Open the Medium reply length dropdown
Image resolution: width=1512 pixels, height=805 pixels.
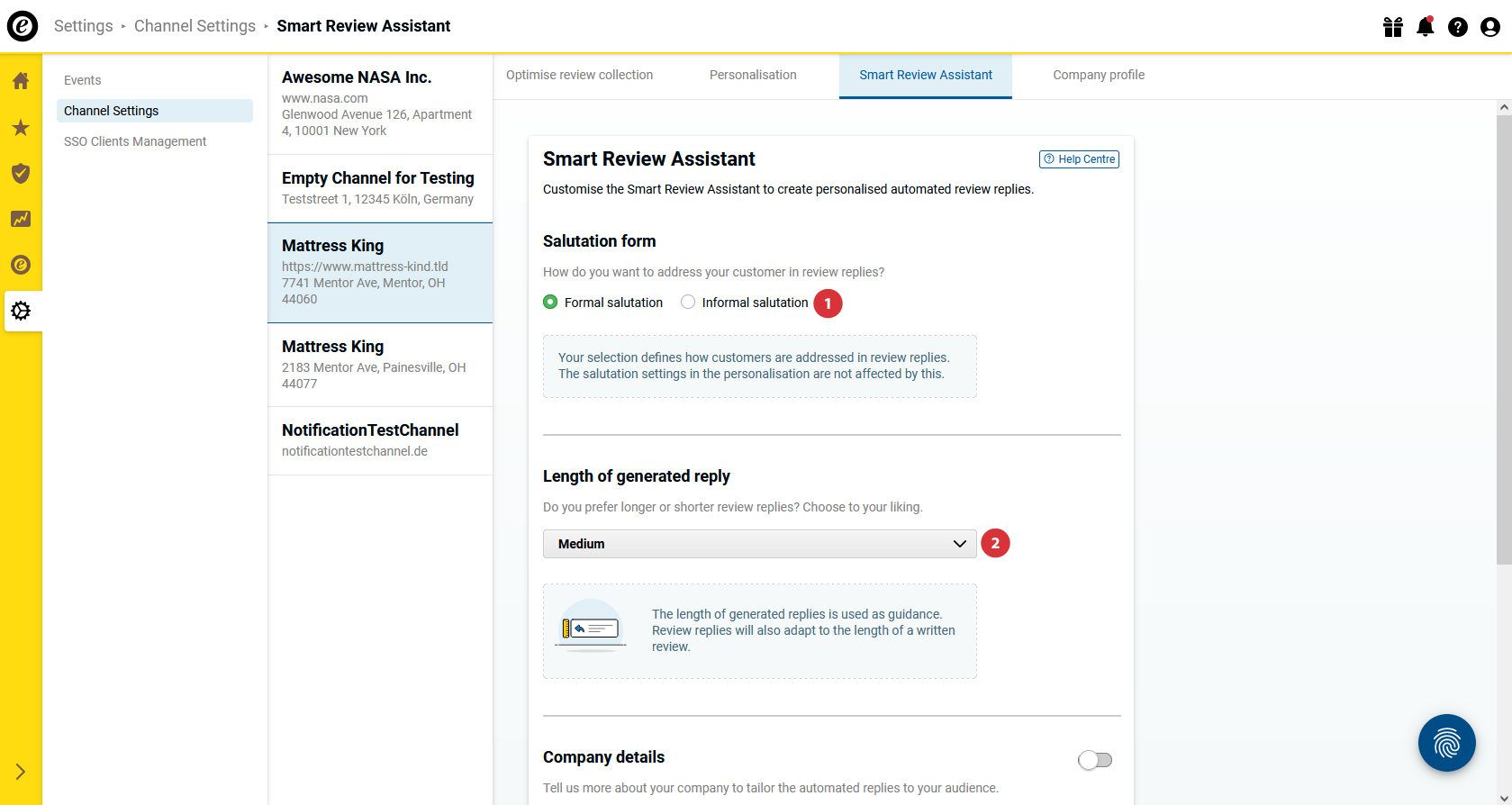click(x=760, y=544)
